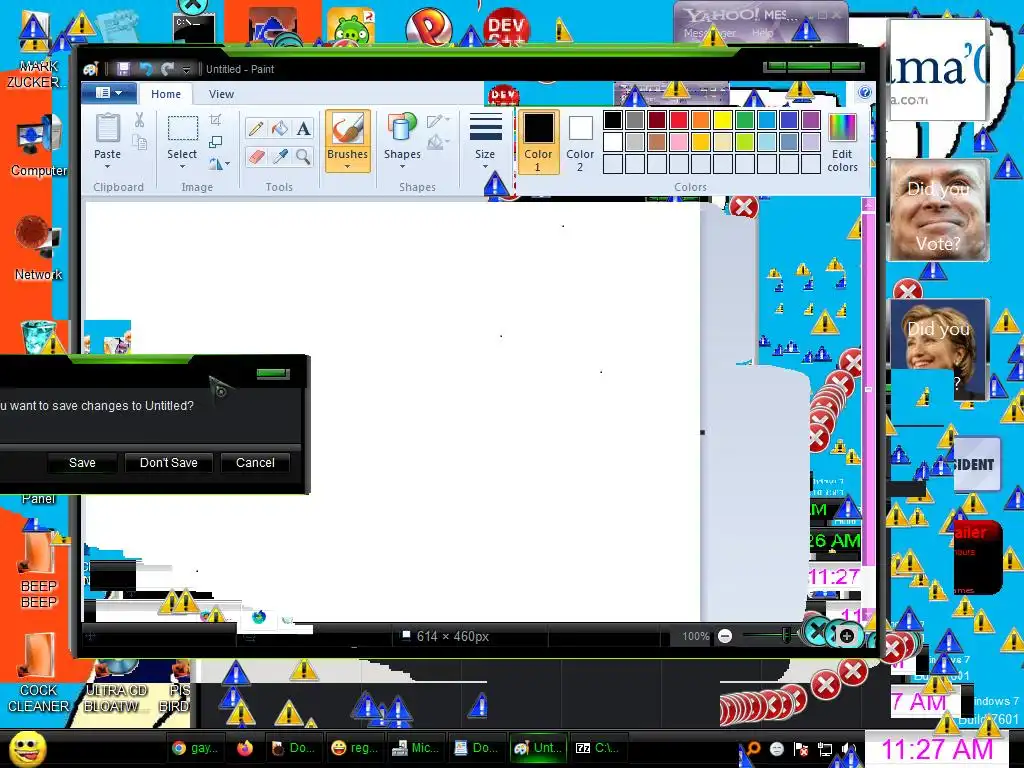The image size is (1024, 768).
Task: Click the Computer desktop icon
Action: 39,146
